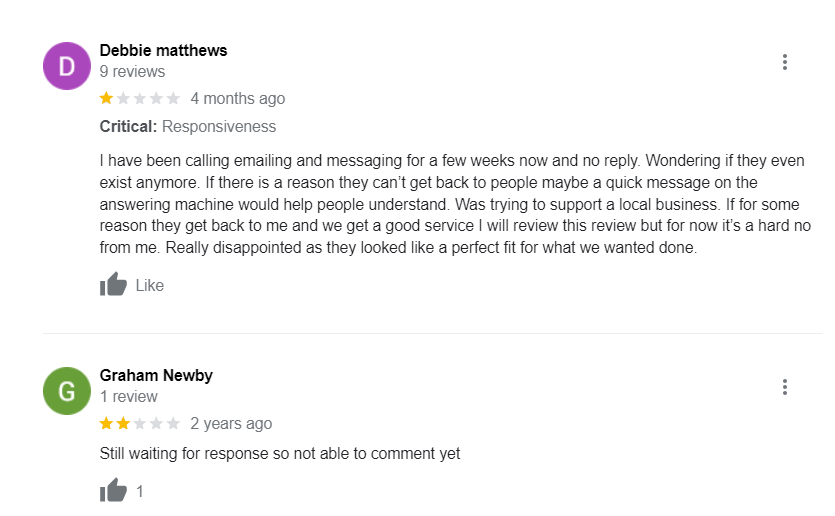Viewport: 835px width, 516px height.
Task: Click 'Critical: Responsiveness' label
Action: tap(188, 127)
